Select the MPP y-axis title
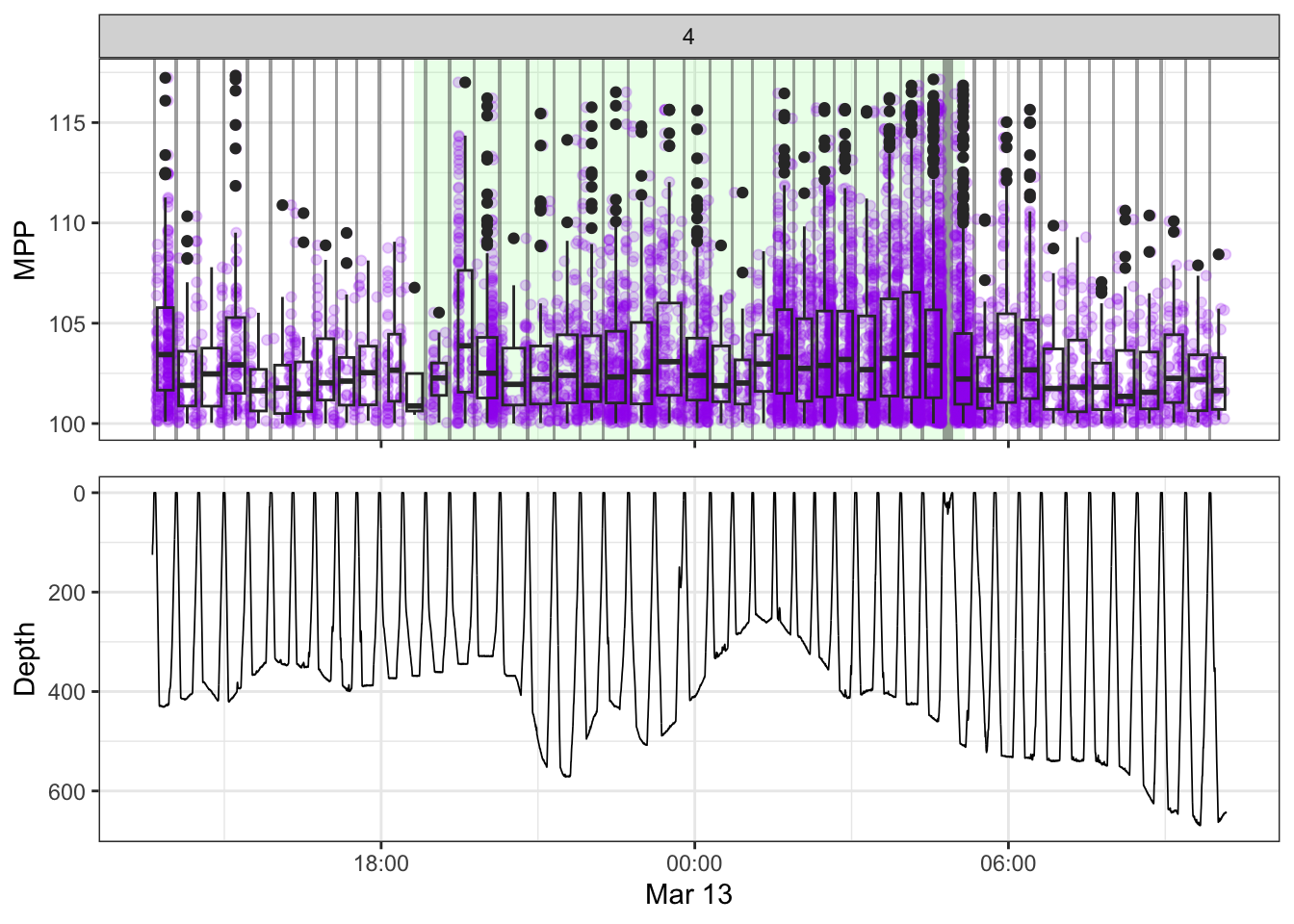 click(25, 249)
